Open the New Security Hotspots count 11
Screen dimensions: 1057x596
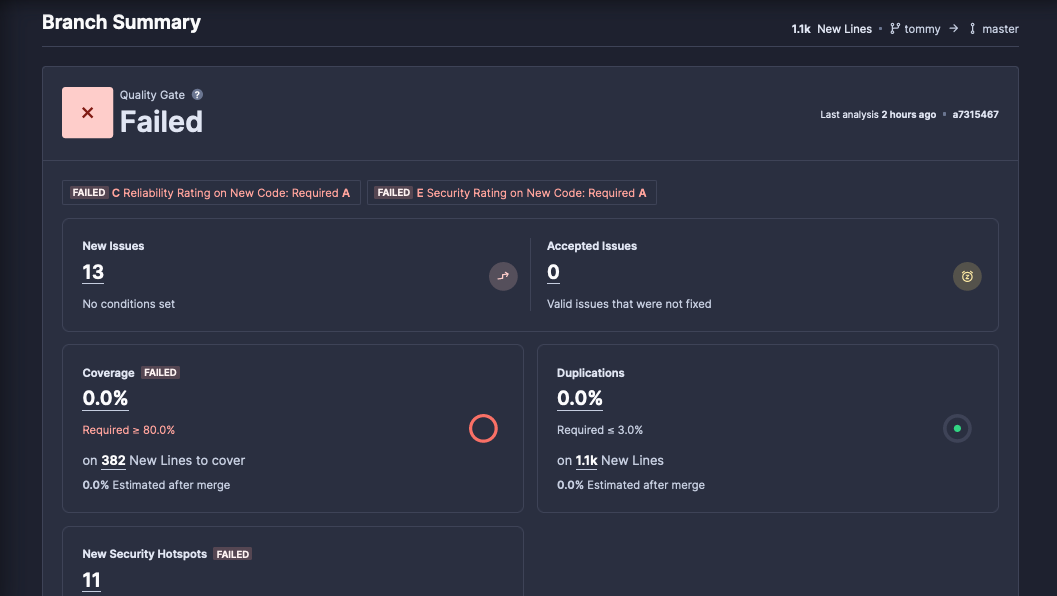click(x=91, y=579)
